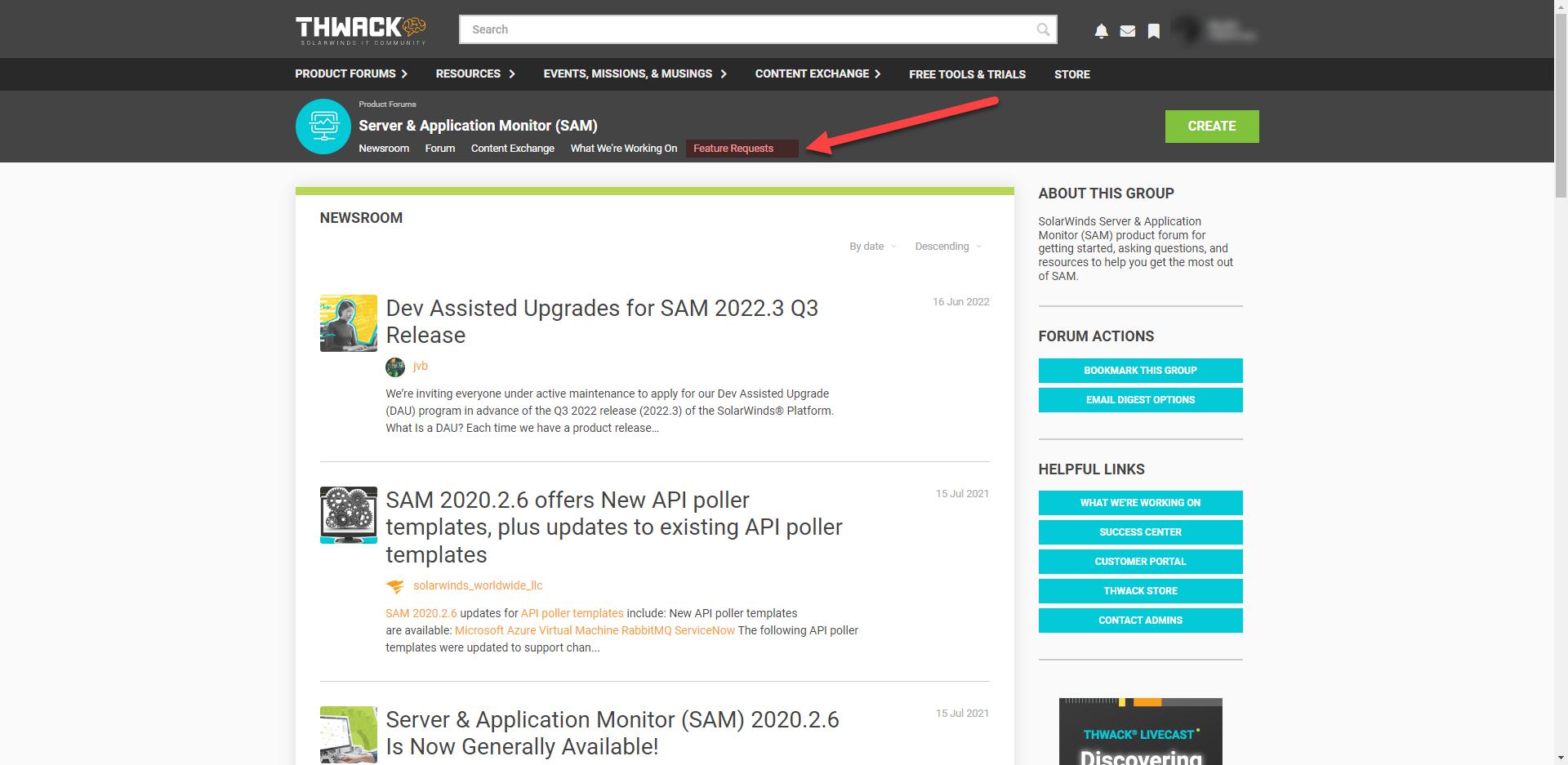Open the bookmarks icon in header
Viewport: 1568px width, 765px height.
click(x=1153, y=31)
